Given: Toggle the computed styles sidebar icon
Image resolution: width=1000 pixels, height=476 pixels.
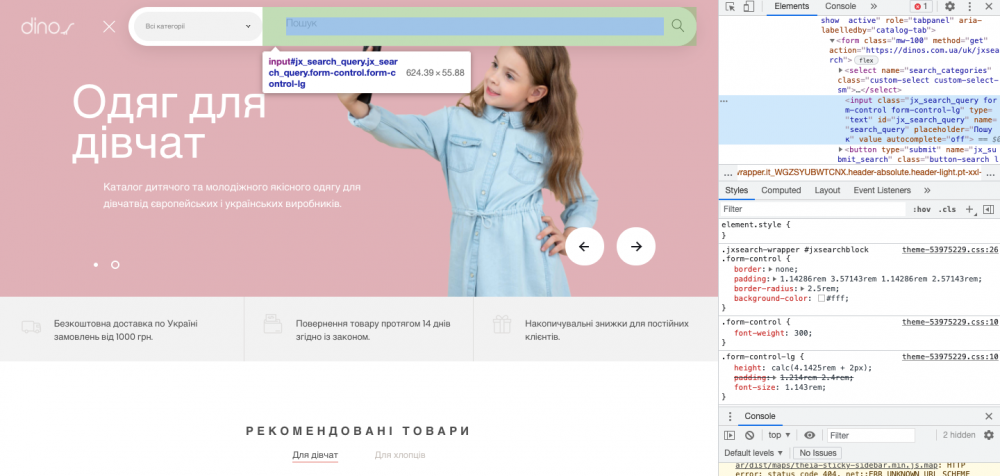Looking at the screenshot, I should pyautogui.click(x=988, y=209).
